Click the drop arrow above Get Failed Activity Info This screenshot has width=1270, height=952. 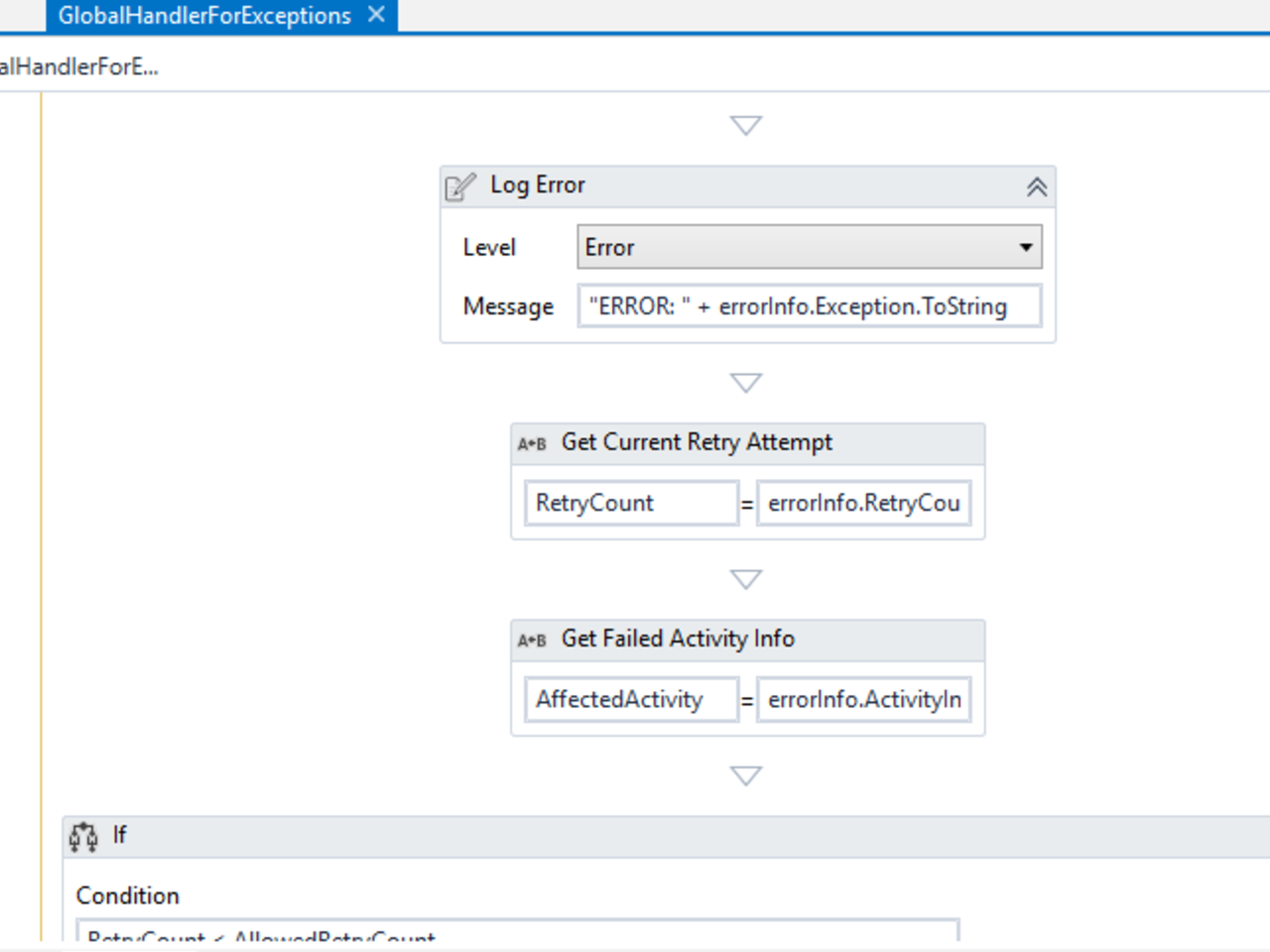(746, 579)
